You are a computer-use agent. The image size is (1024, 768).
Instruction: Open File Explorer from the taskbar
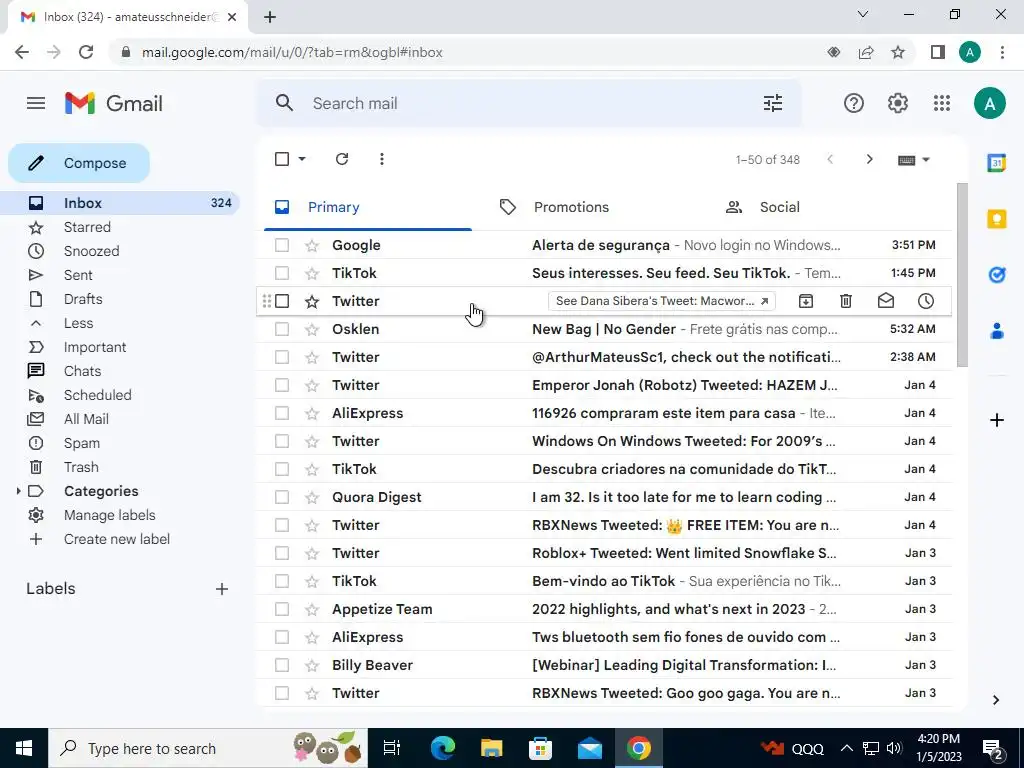coord(491,748)
